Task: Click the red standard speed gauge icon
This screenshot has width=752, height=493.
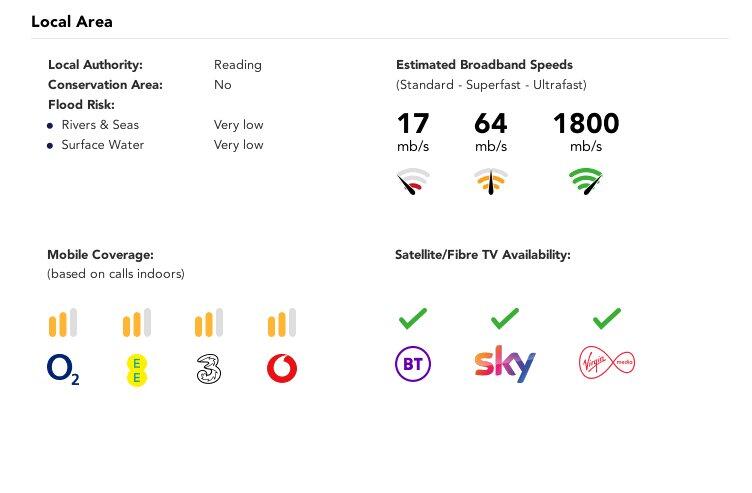Action: click(413, 181)
